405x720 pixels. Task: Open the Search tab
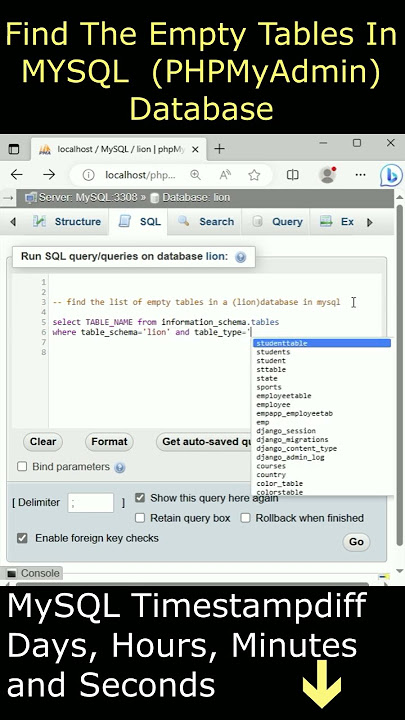[206, 222]
